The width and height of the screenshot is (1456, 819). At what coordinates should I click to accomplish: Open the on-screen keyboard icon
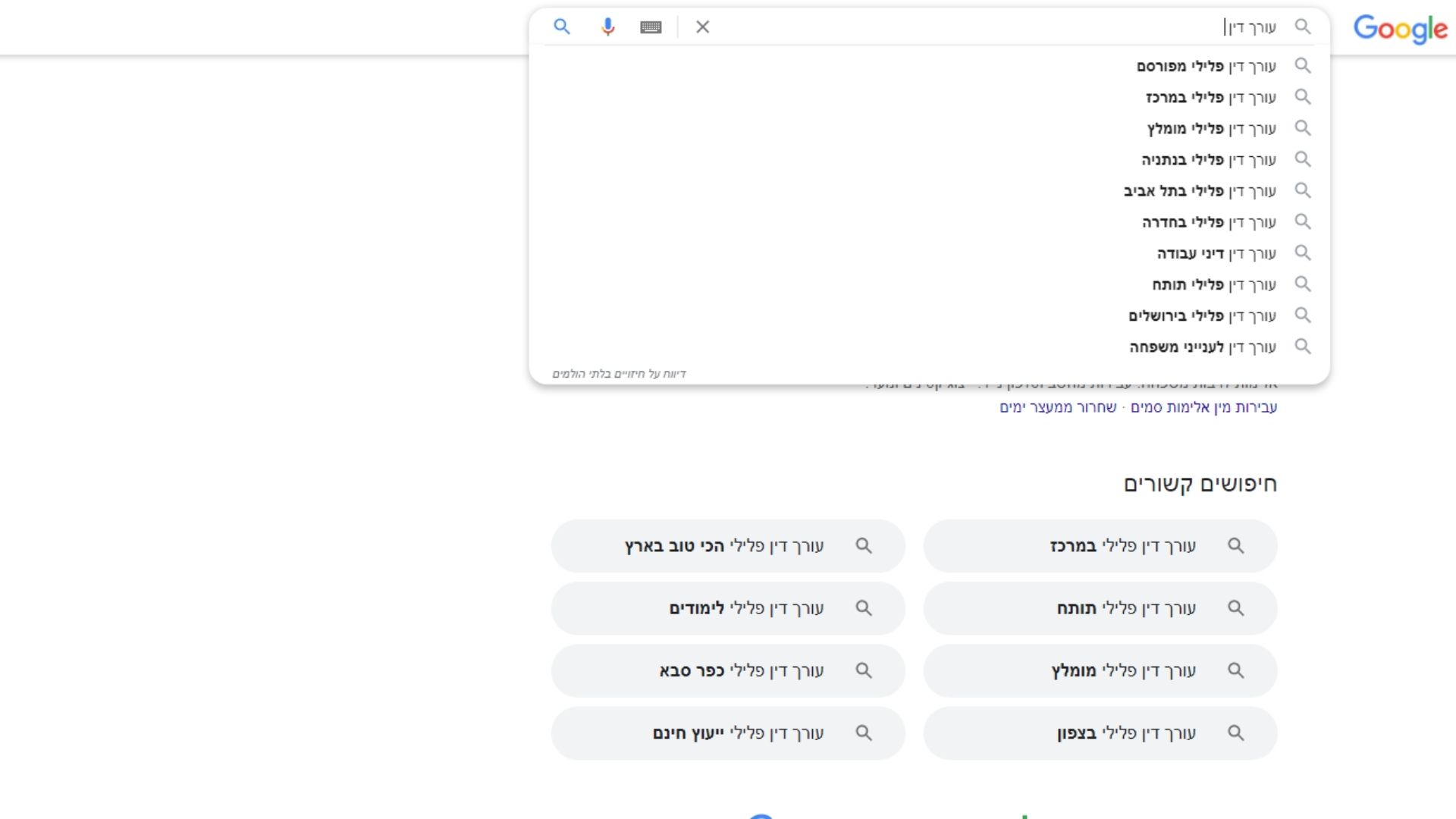651,27
